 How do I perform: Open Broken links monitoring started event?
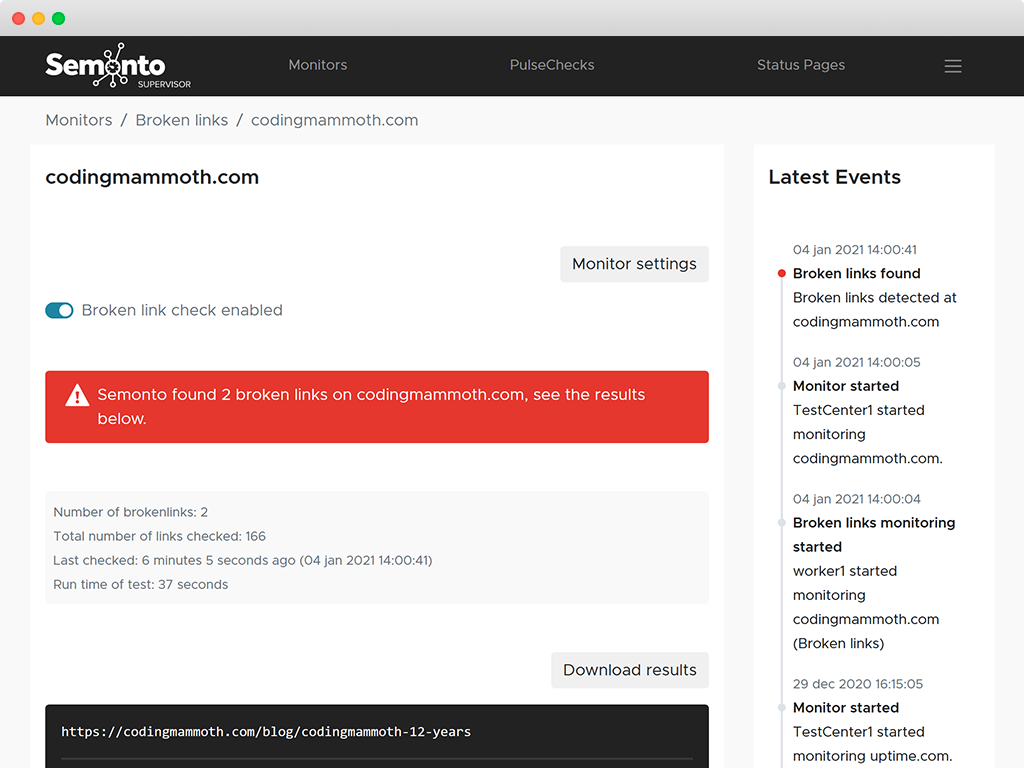pos(873,523)
